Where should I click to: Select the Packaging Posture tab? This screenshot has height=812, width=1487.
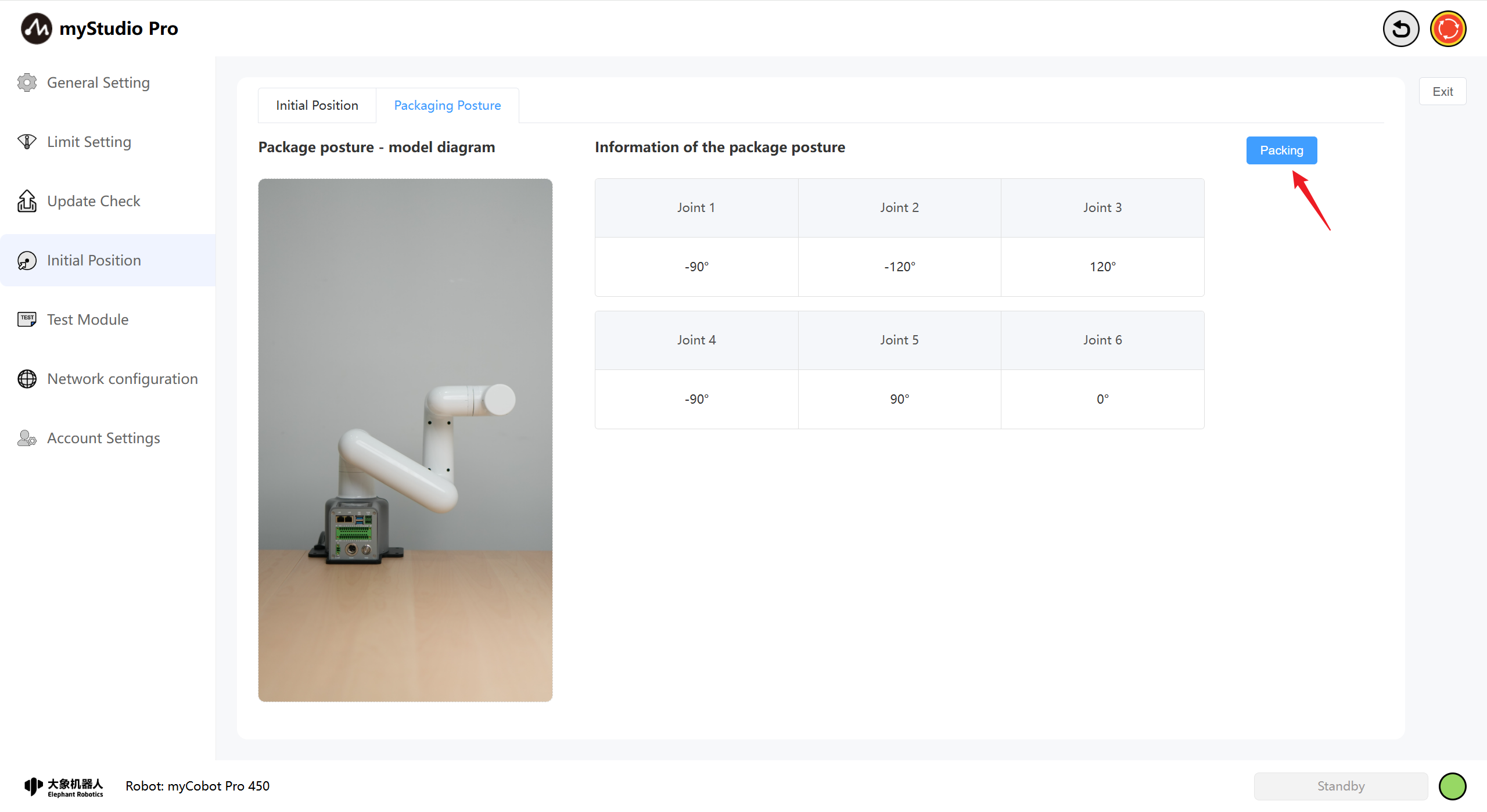[x=447, y=105]
